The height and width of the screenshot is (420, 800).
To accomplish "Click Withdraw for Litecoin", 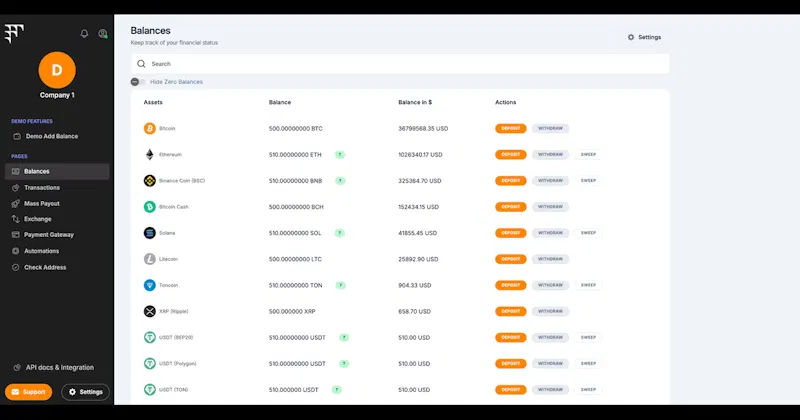I will pyautogui.click(x=551, y=259).
